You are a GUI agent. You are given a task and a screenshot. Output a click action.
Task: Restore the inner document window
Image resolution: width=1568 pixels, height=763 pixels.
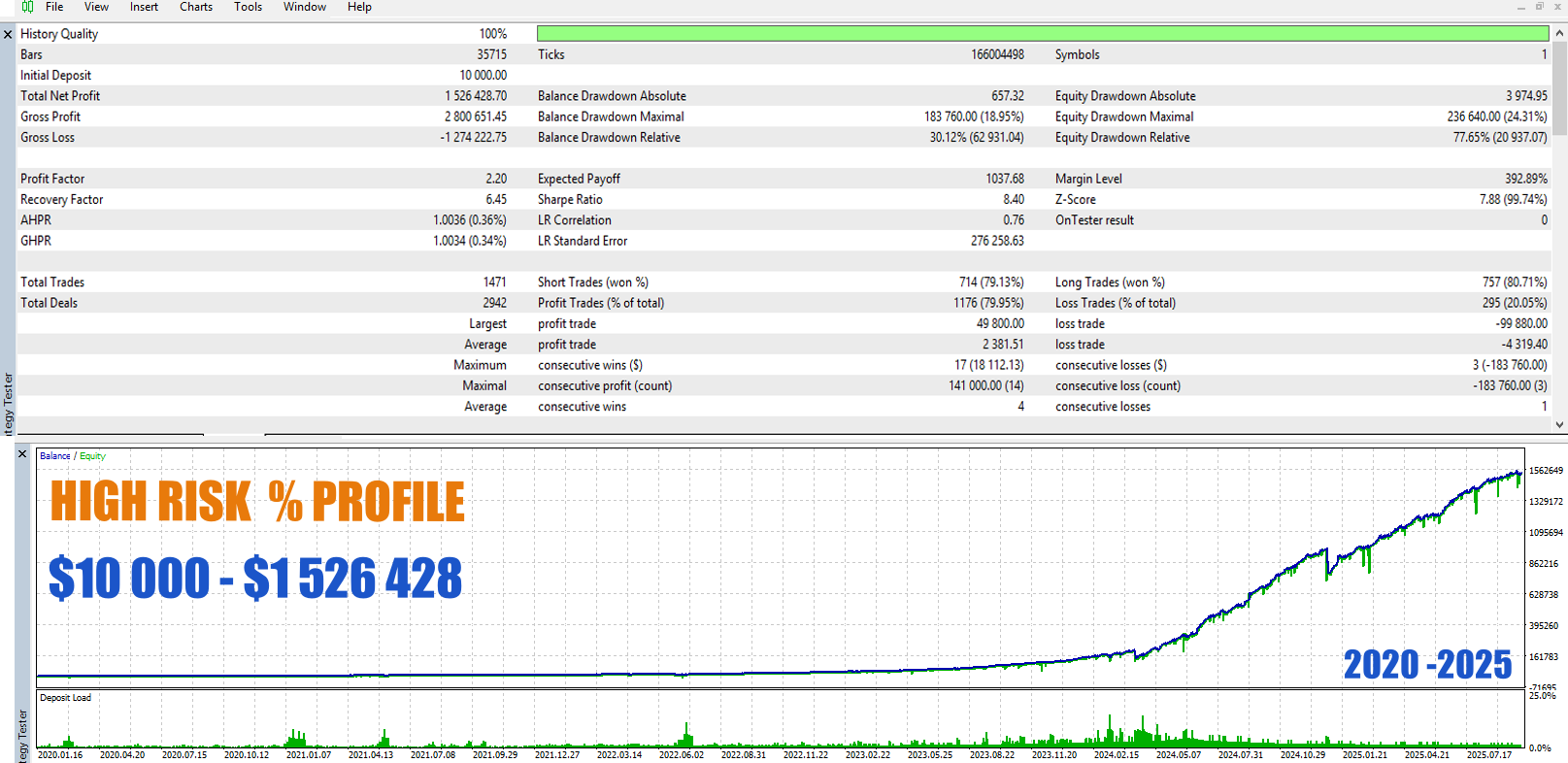click(x=1540, y=7)
